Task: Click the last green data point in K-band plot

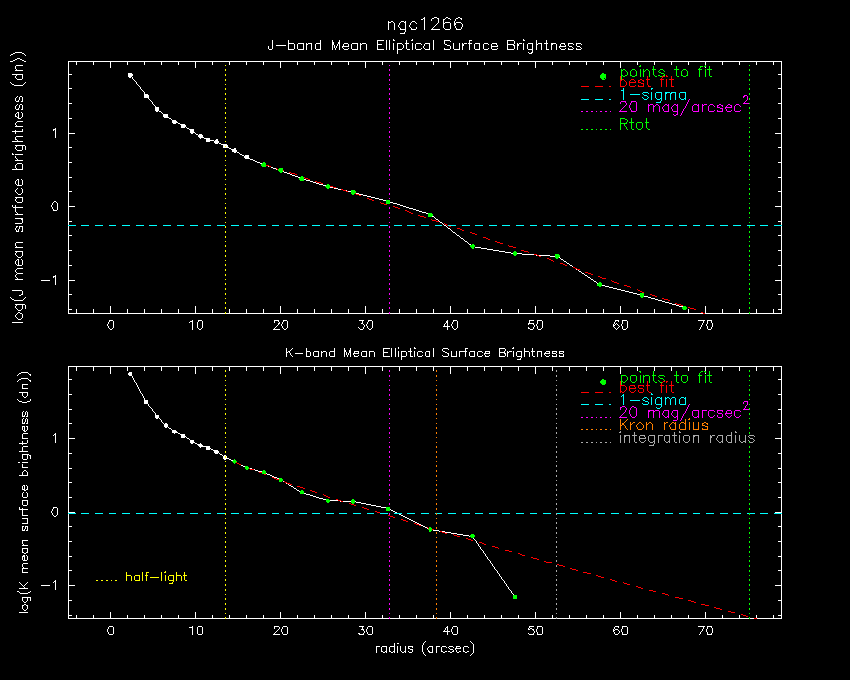Action: tap(515, 597)
